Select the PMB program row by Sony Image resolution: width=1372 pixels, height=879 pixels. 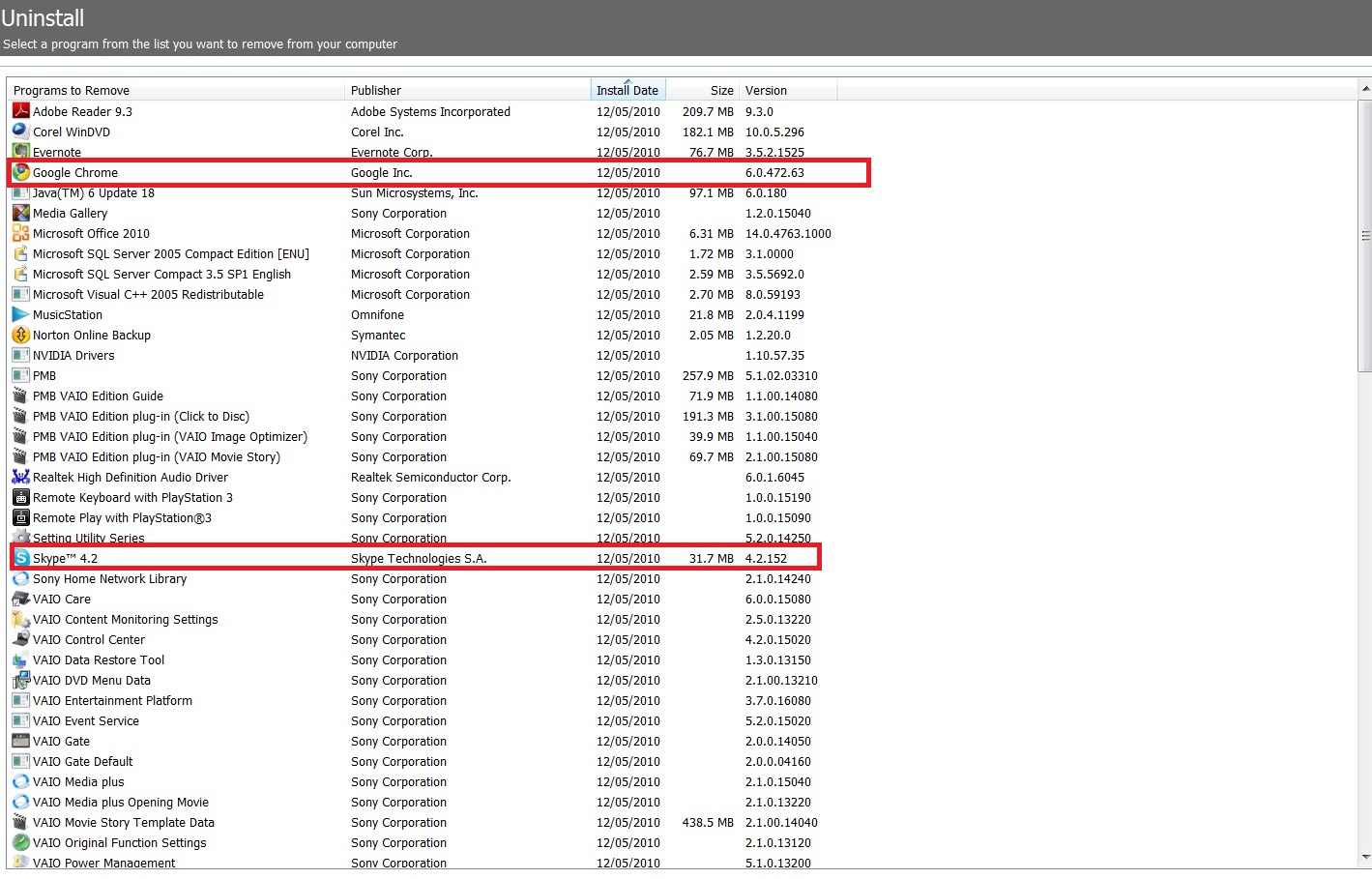422,375
